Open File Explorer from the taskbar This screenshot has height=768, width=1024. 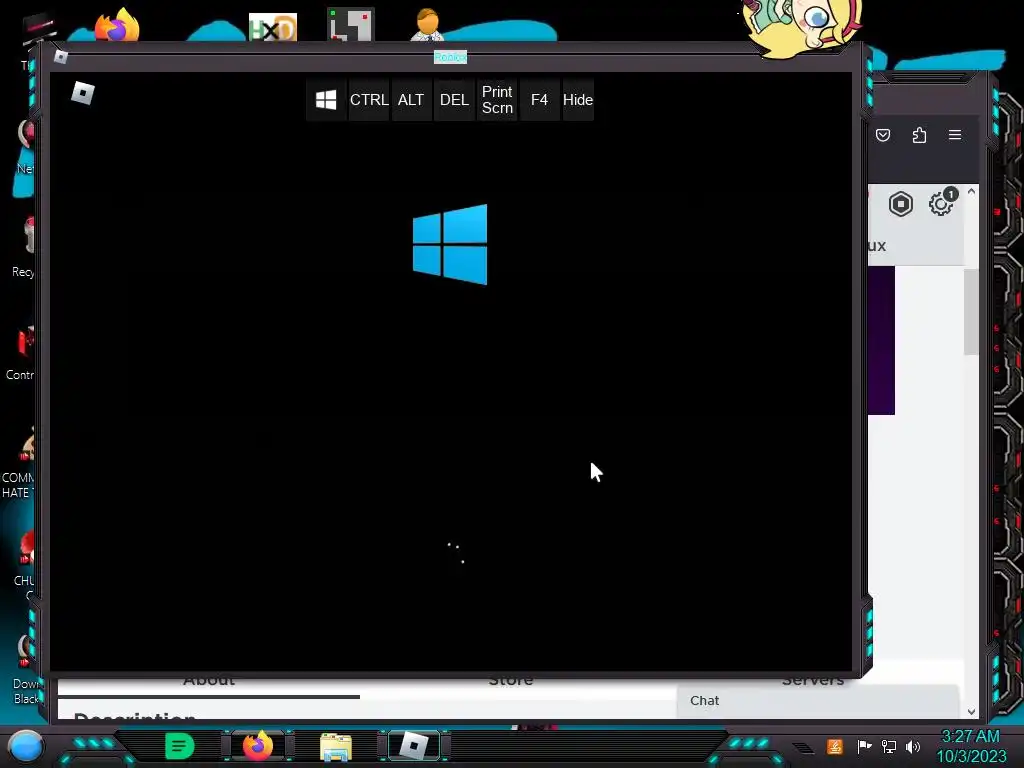click(336, 746)
